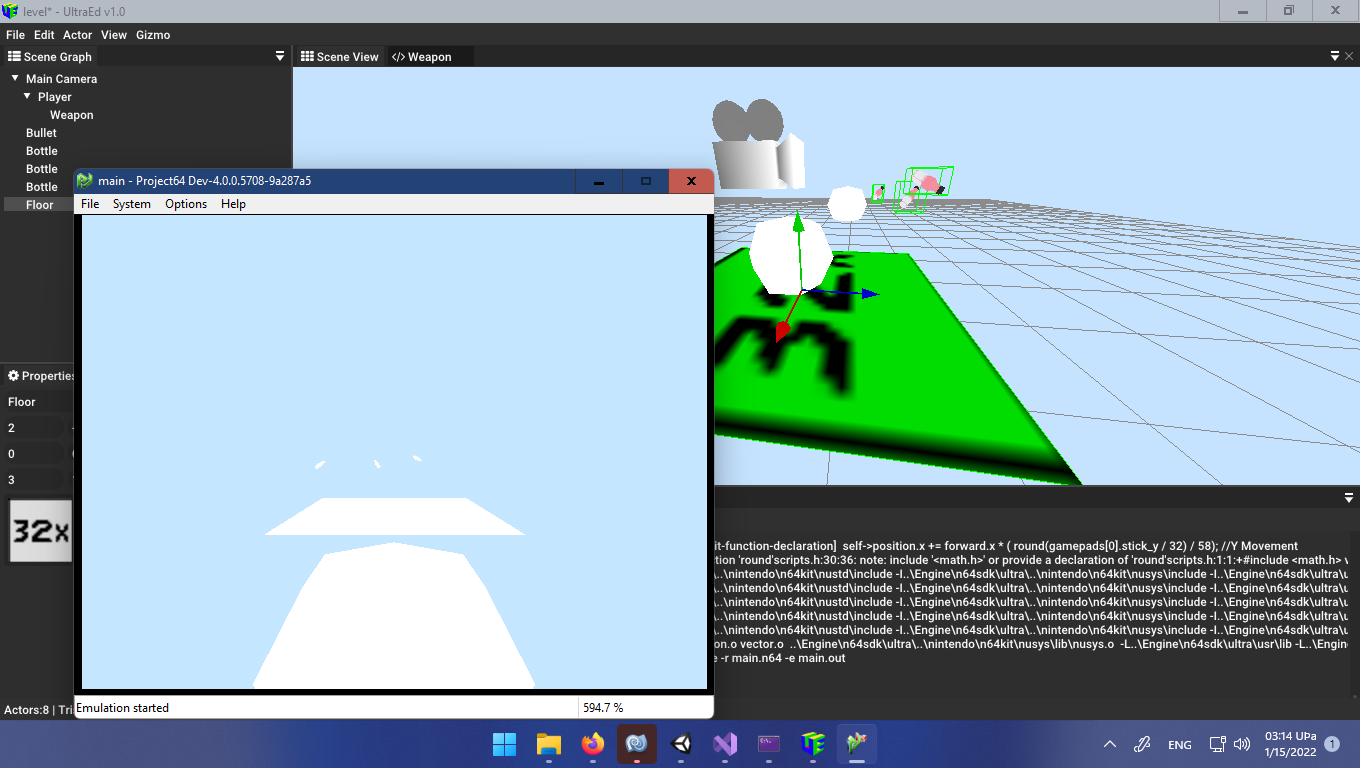The width and height of the screenshot is (1360, 768).
Task: Collapse the Player tree node
Action: point(27,96)
